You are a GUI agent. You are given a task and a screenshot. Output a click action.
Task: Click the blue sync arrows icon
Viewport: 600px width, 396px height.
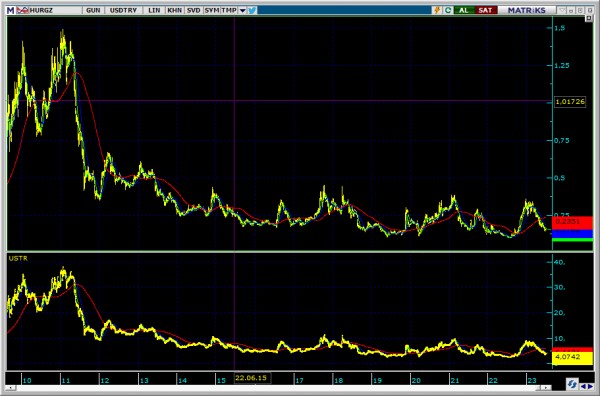pyautogui.click(x=572, y=383)
